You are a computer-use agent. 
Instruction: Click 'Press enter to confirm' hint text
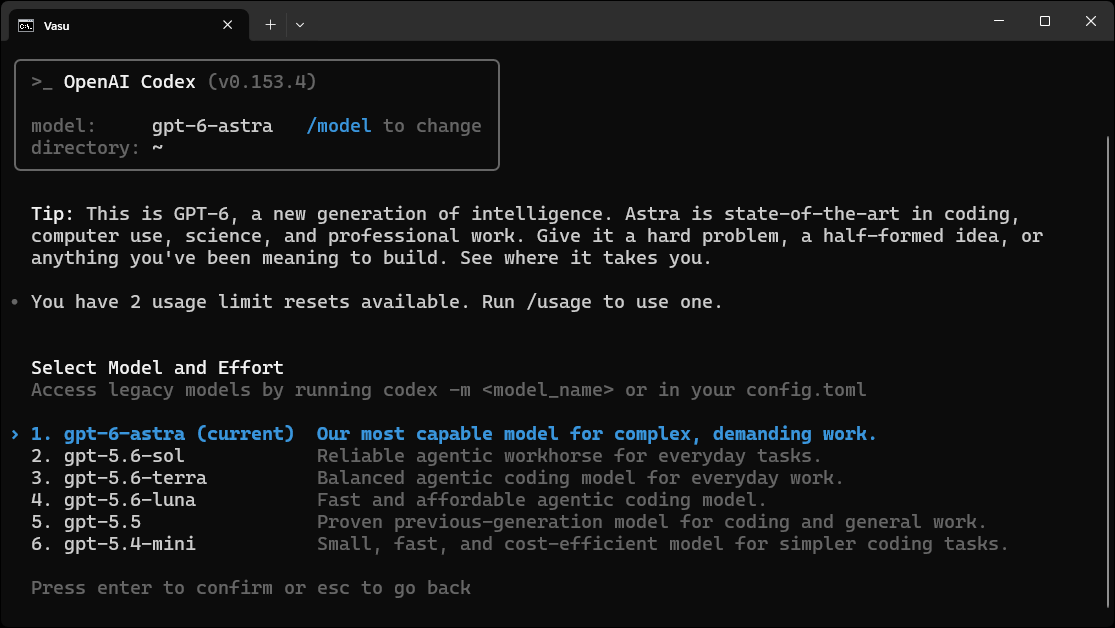point(251,588)
